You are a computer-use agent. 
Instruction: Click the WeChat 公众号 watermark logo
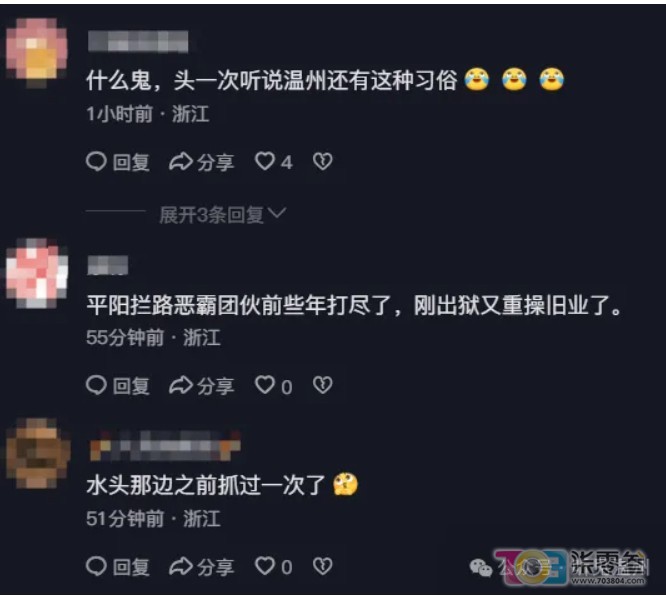click(480, 567)
